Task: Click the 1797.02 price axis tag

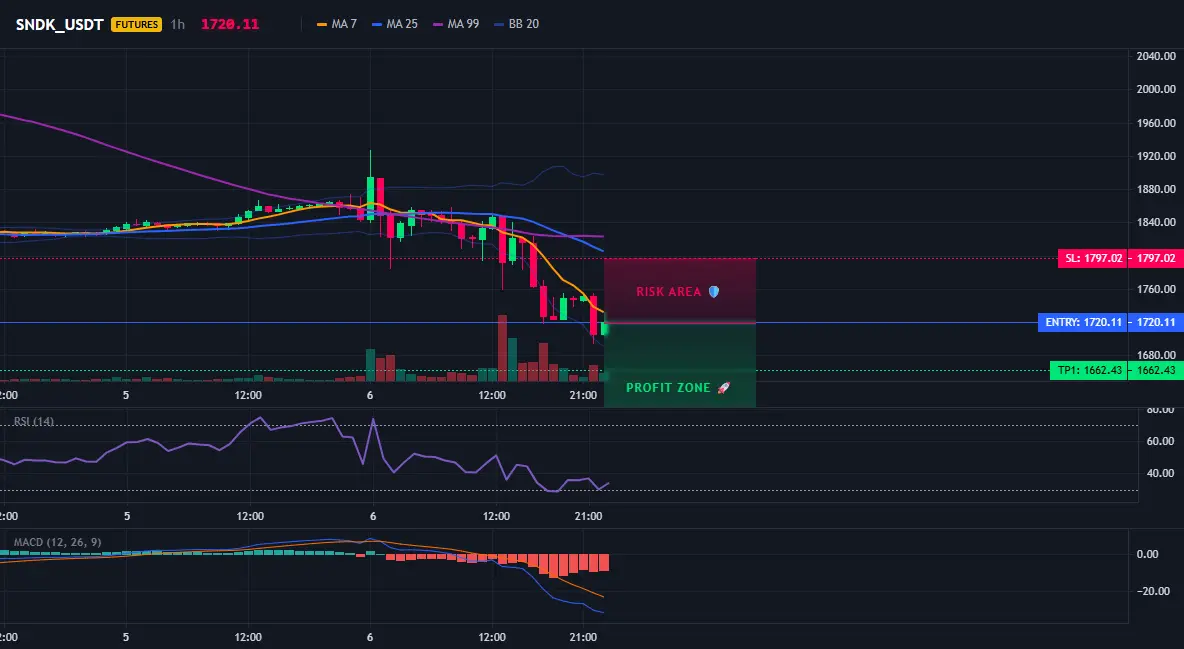Action: click(1156, 258)
